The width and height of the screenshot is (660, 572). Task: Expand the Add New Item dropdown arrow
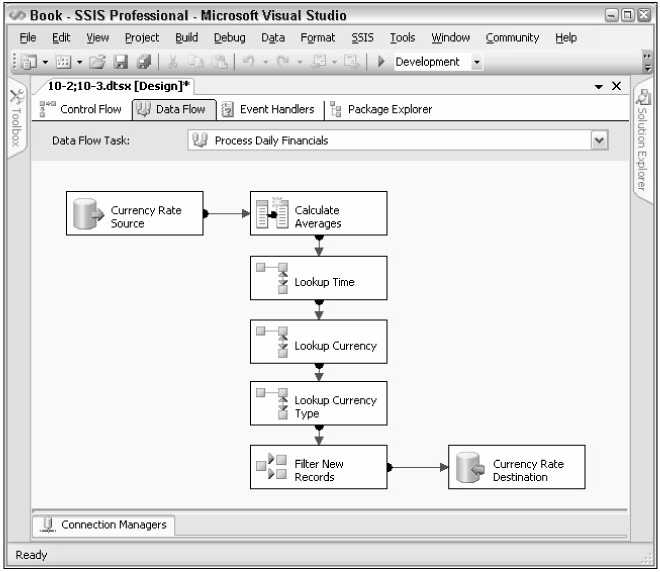(79, 62)
